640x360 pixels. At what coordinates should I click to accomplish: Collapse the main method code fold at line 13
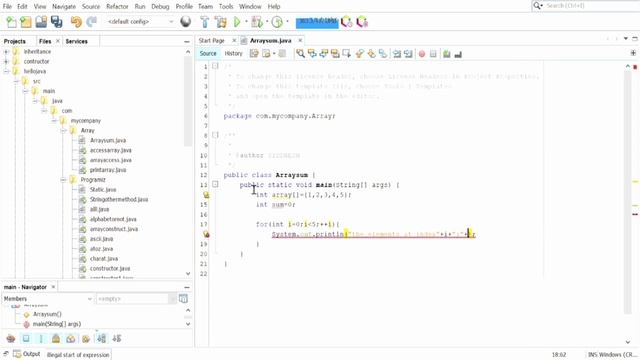[215, 184]
